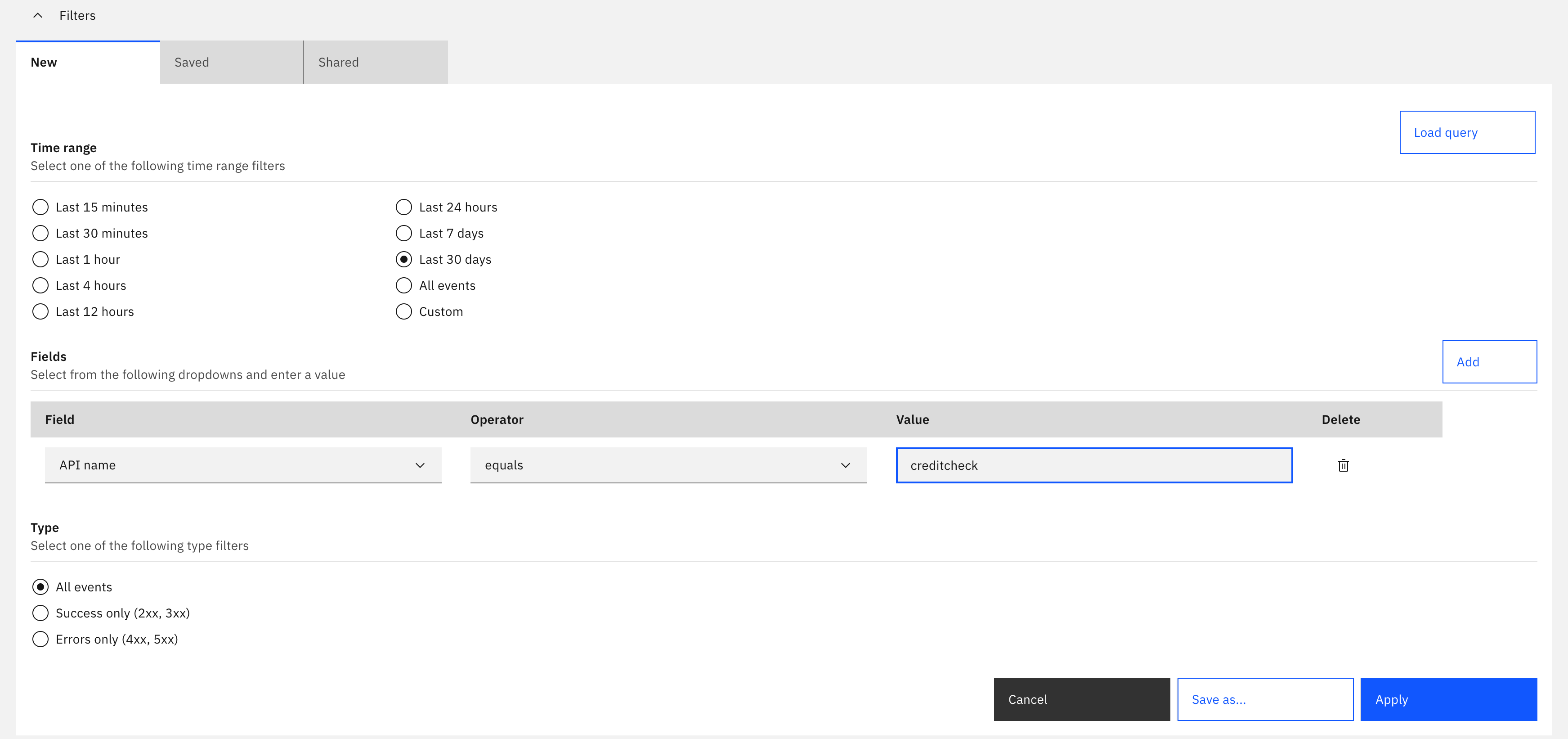Switch to the Shared tab

click(x=376, y=62)
